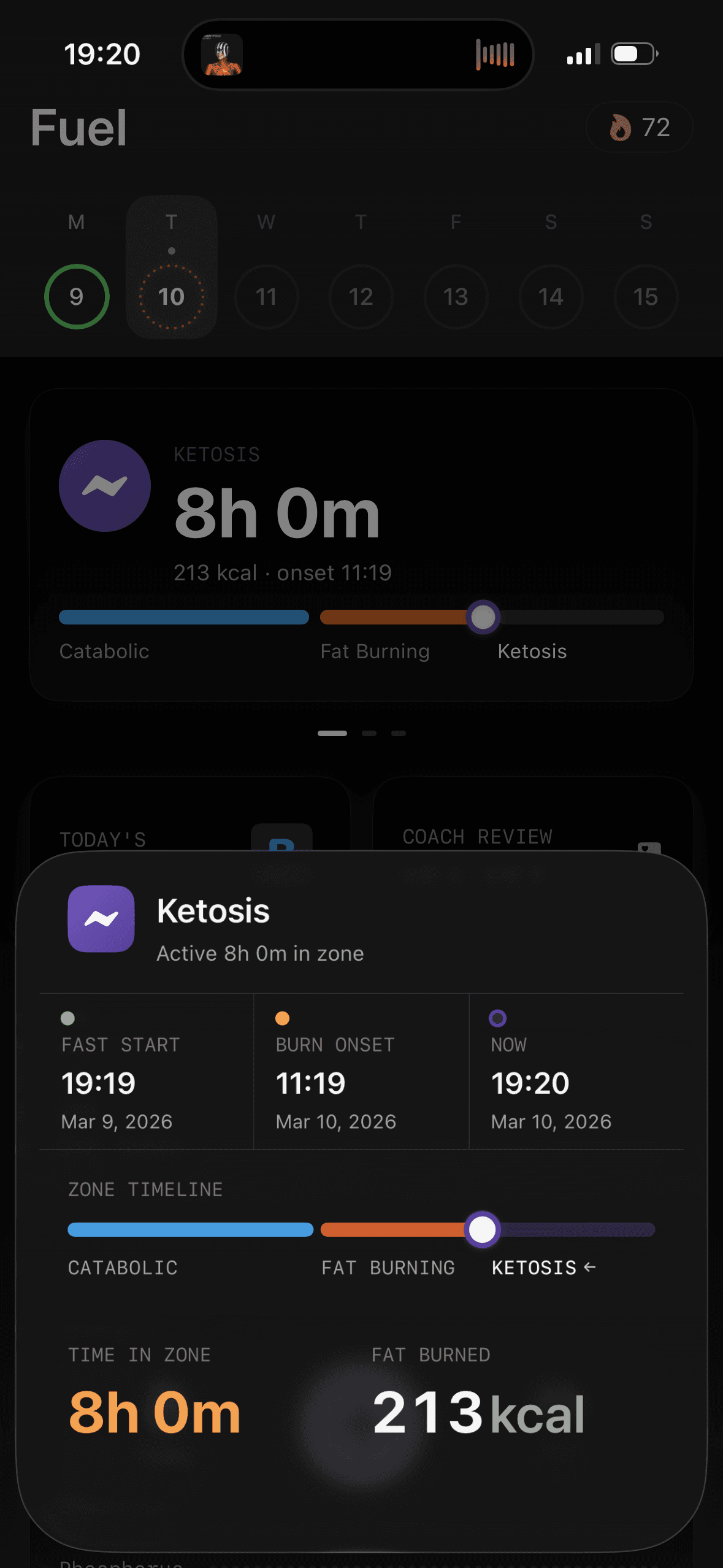Tap the orange Burn Onset dot indicator

pyautogui.click(x=282, y=1018)
